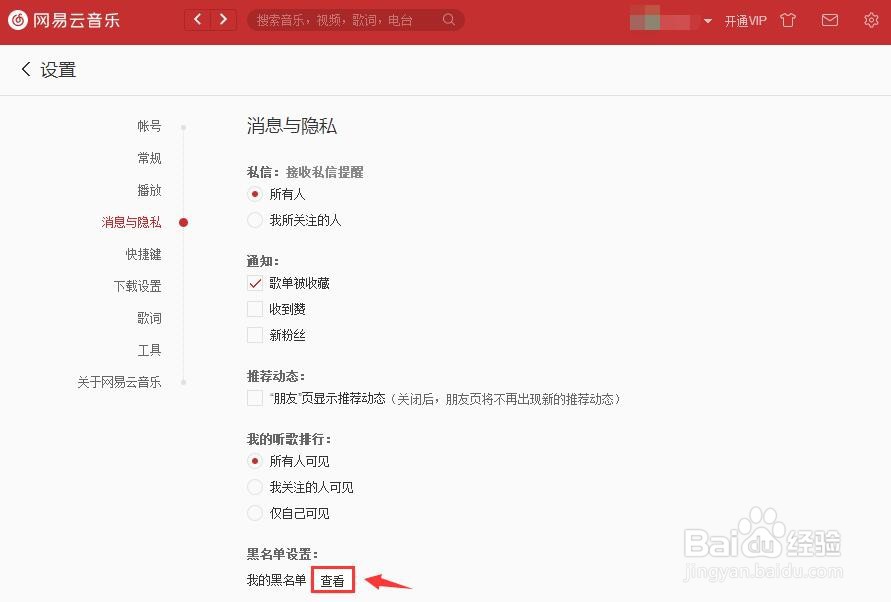The height and width of the screenshot is (602, 891).
Task: Go forward with the header right arrow
Action: click(x=223, y=20)
